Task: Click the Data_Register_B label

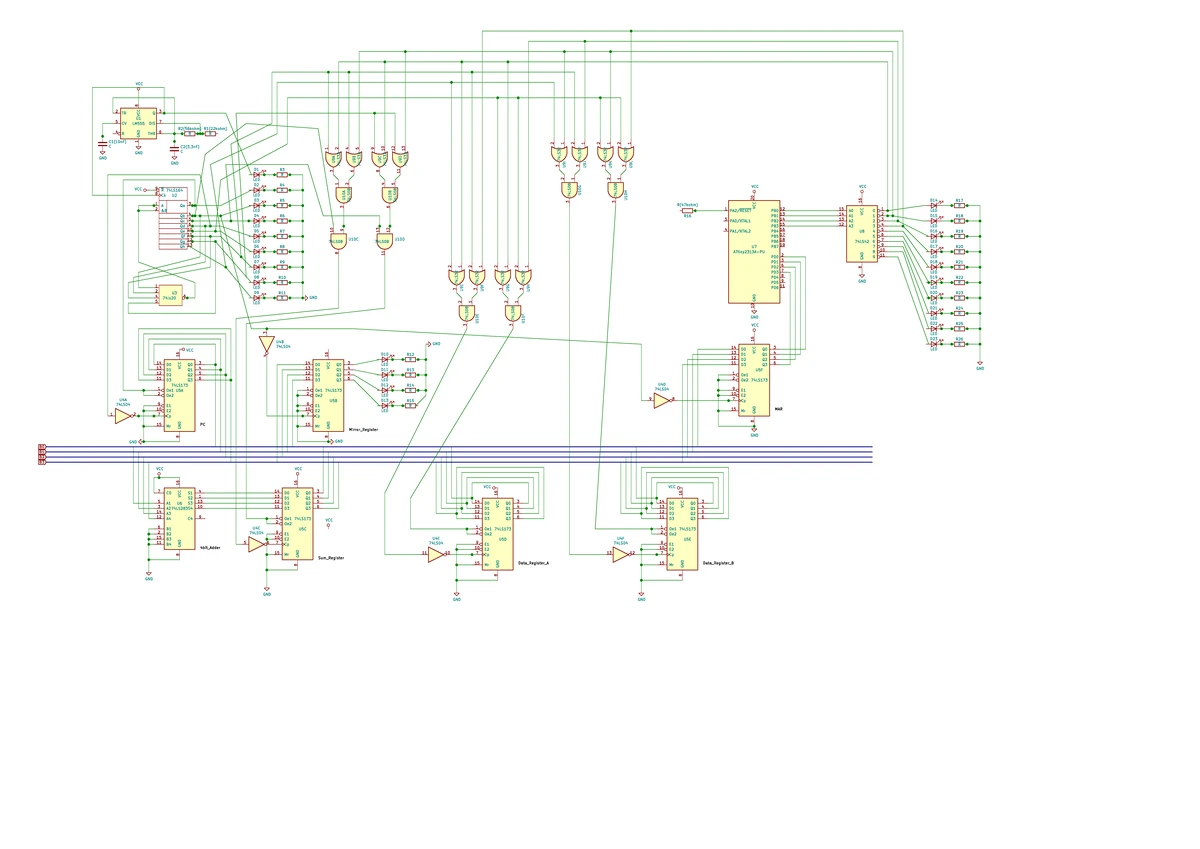Action: click(x=719, y=564)
